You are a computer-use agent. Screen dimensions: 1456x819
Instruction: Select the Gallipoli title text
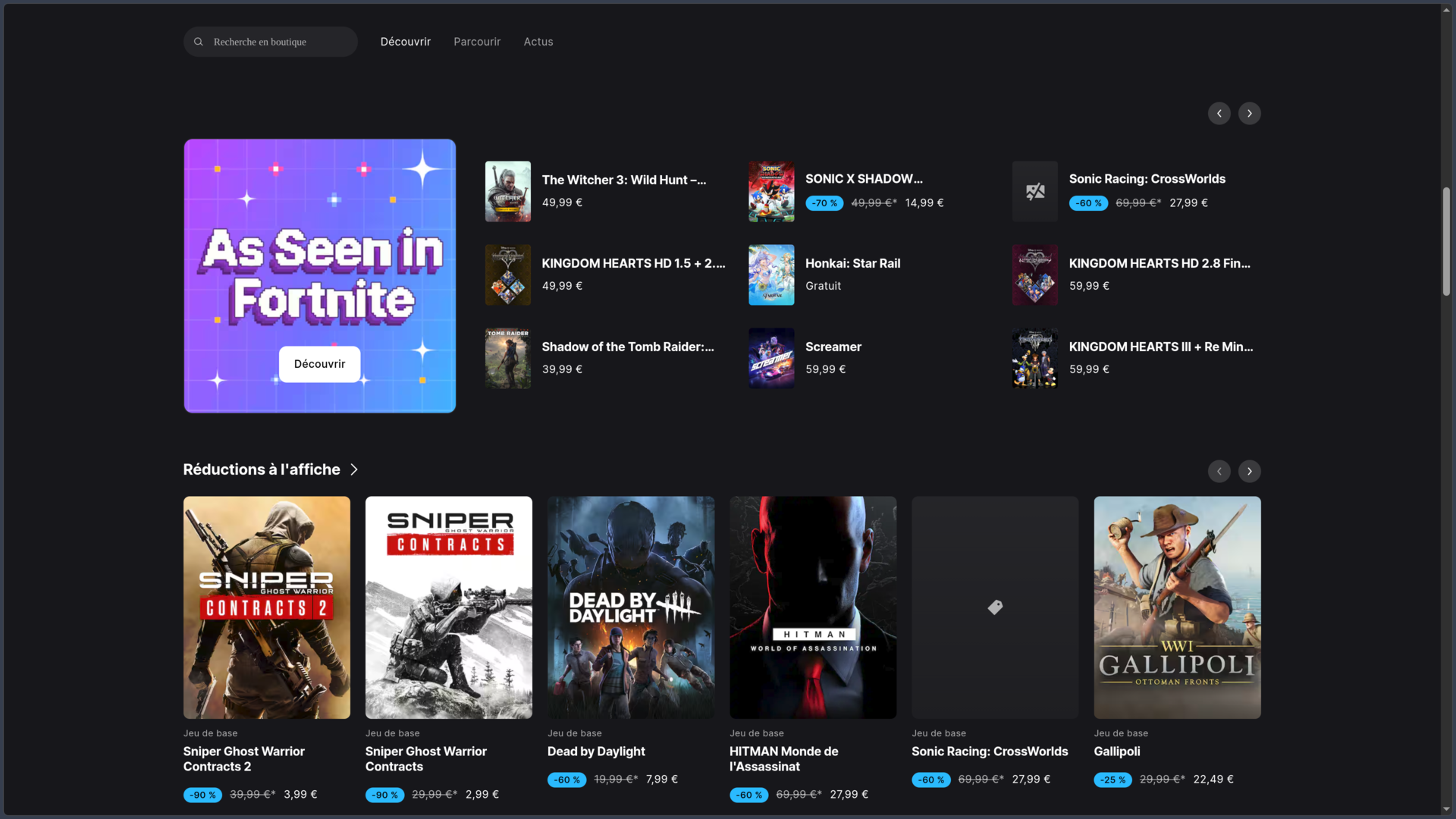click(1117, 752)
